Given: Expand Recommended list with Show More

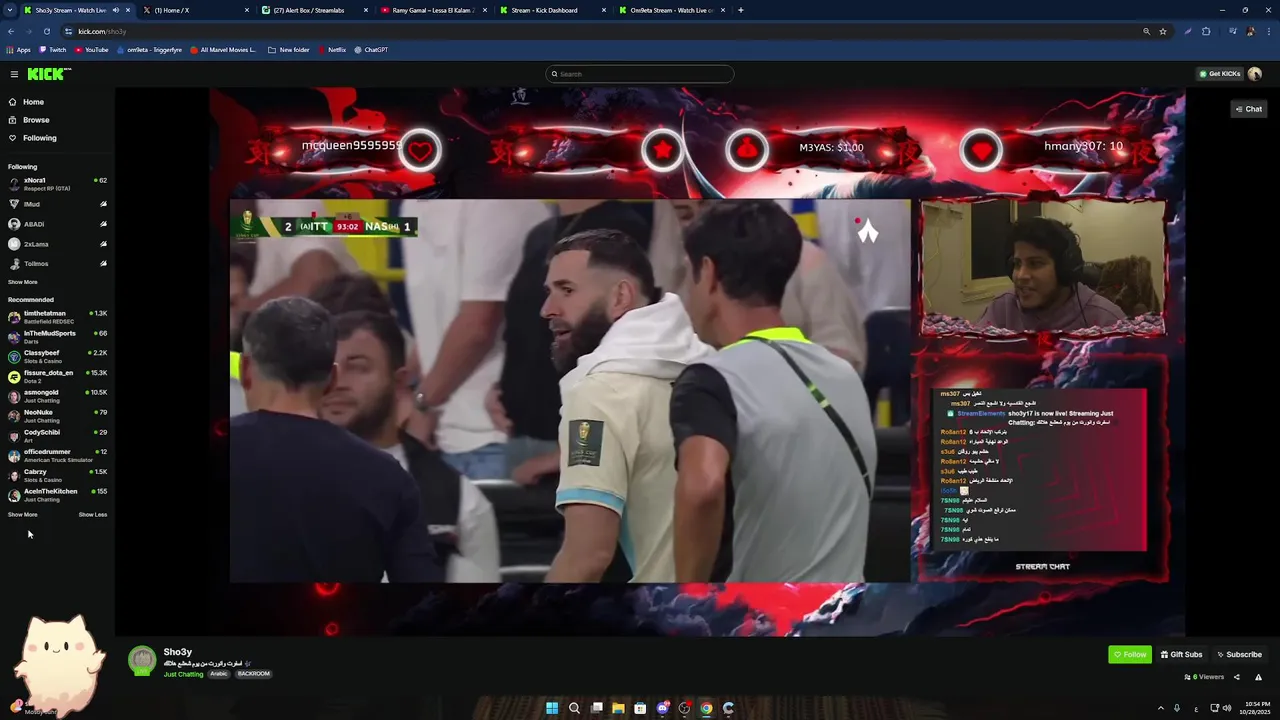Looking at the screenshot, I should [23, 515].
